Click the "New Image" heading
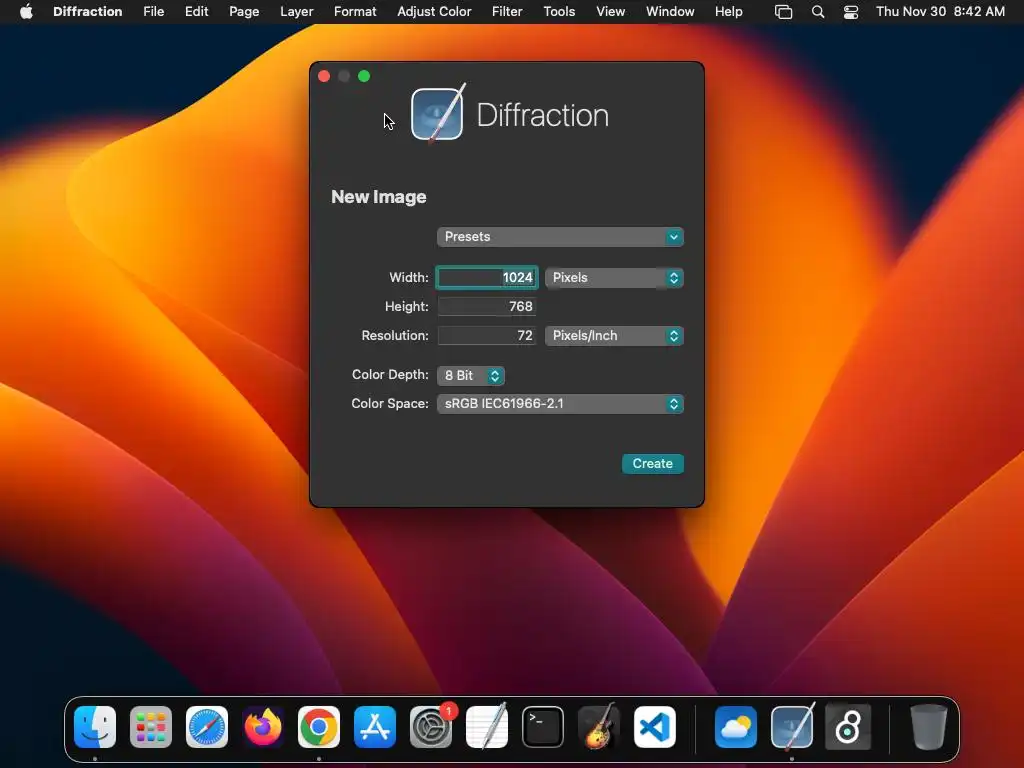 click(x=379, y=197)
